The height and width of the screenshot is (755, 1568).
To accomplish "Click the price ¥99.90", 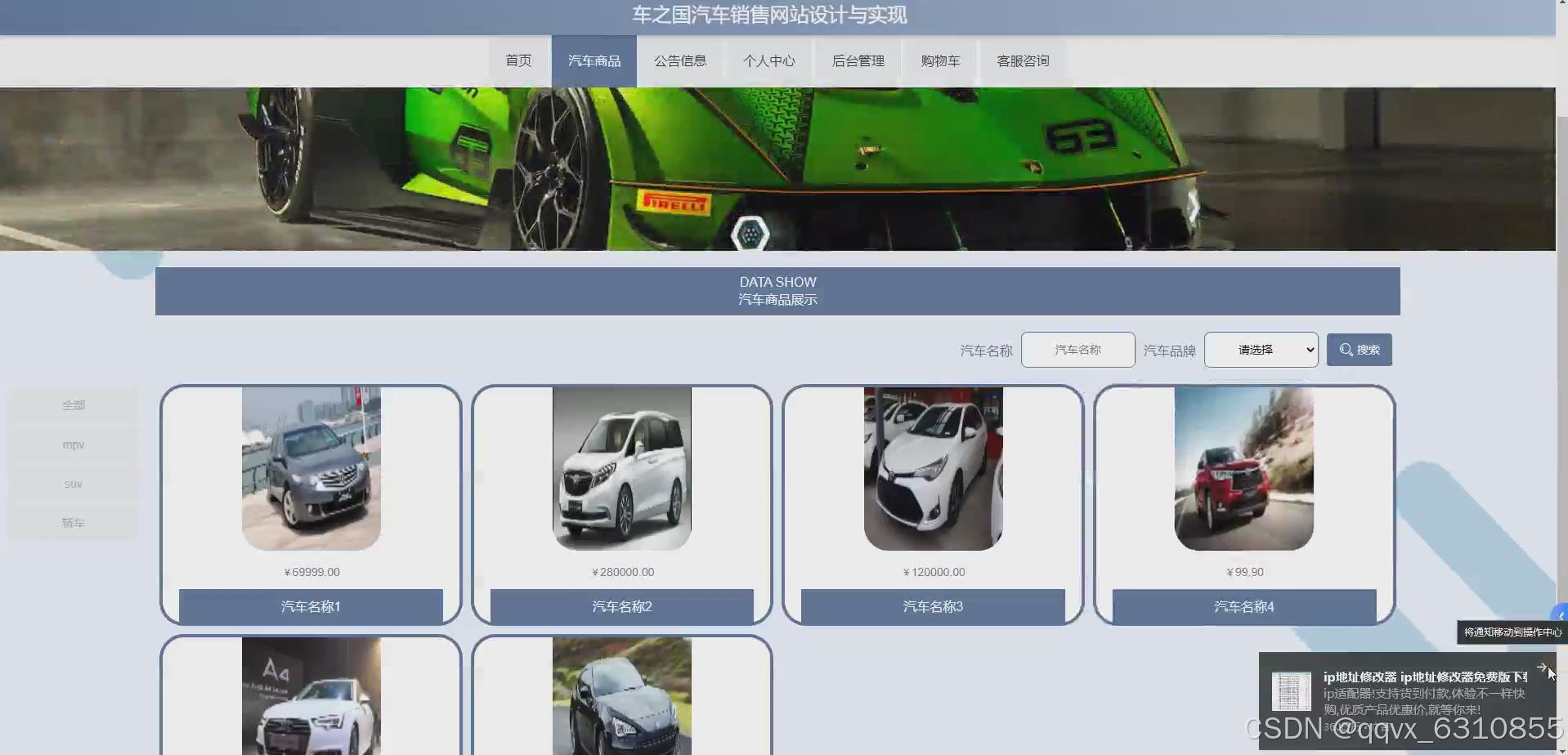I will 1244,572.
